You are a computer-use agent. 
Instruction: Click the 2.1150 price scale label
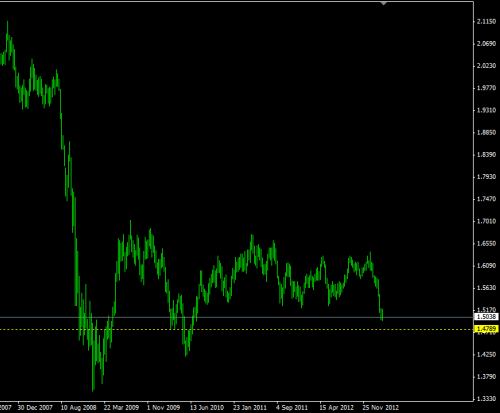coord(486,22)
